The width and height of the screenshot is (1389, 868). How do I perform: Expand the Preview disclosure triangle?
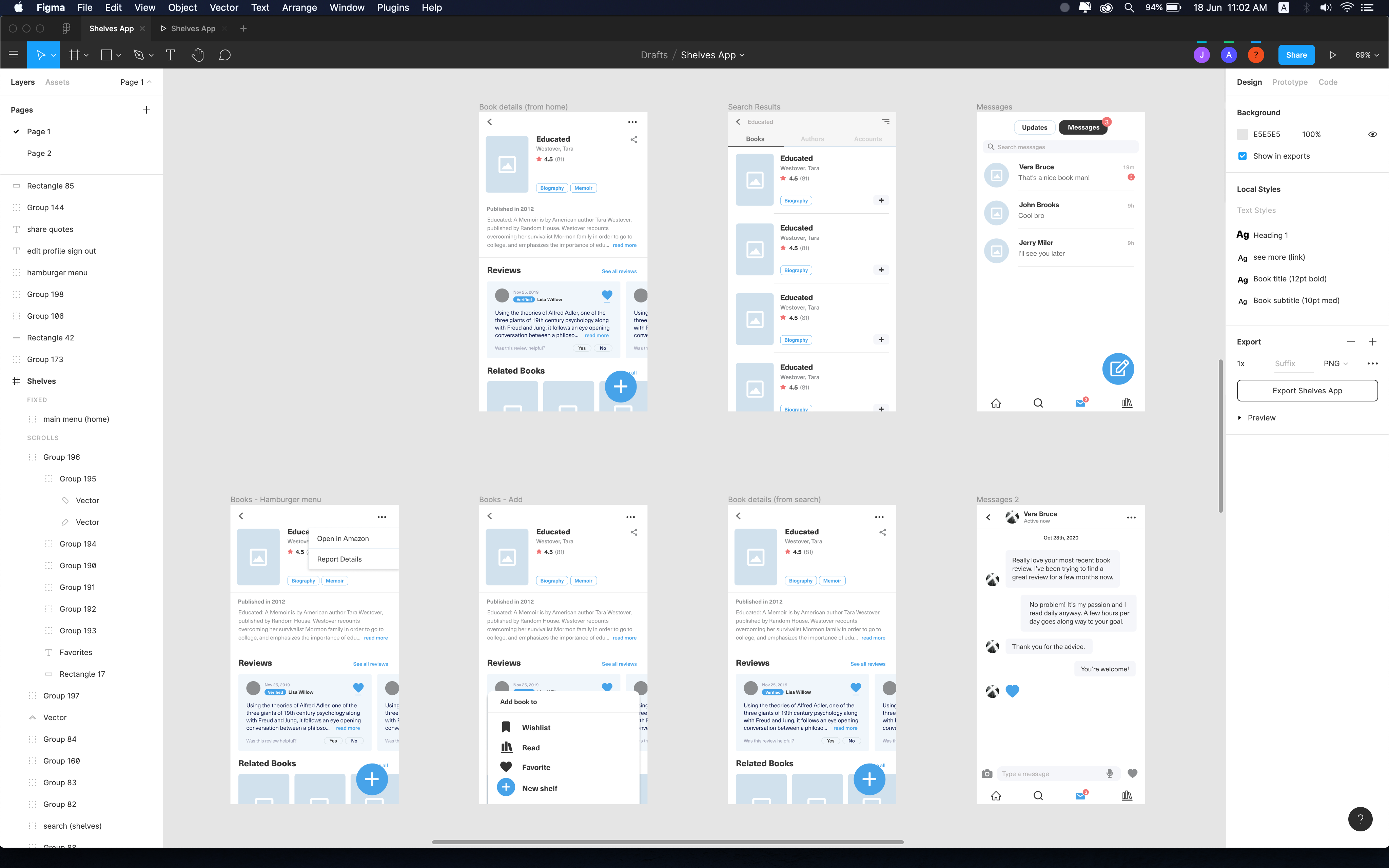click(x=1240, y=418)
